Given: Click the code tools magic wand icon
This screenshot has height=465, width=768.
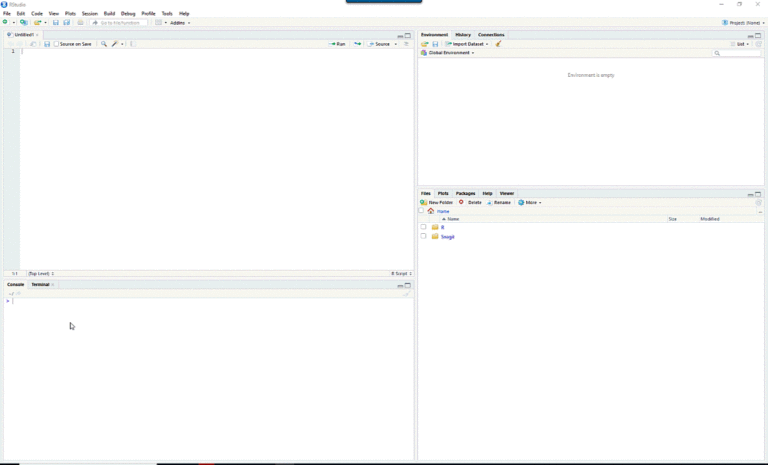Looking at the screenshot, I should tap(116, 44).
